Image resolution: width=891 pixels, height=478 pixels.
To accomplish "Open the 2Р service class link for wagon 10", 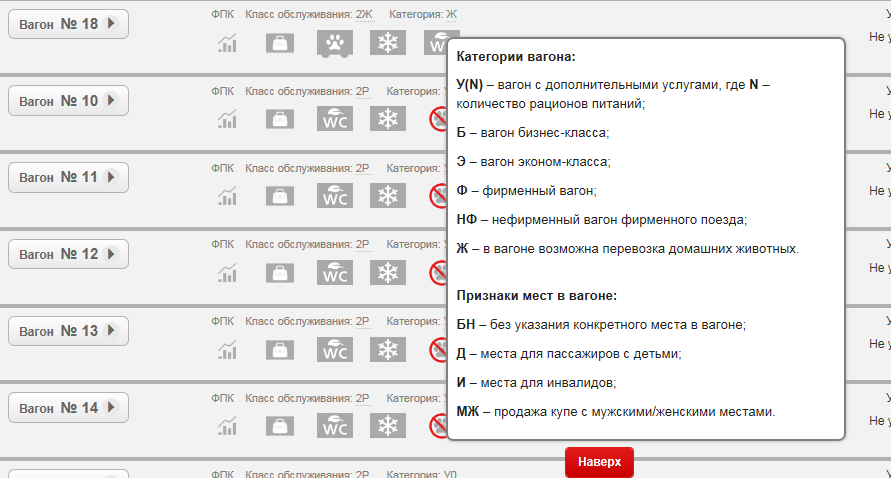I will 363,91.
